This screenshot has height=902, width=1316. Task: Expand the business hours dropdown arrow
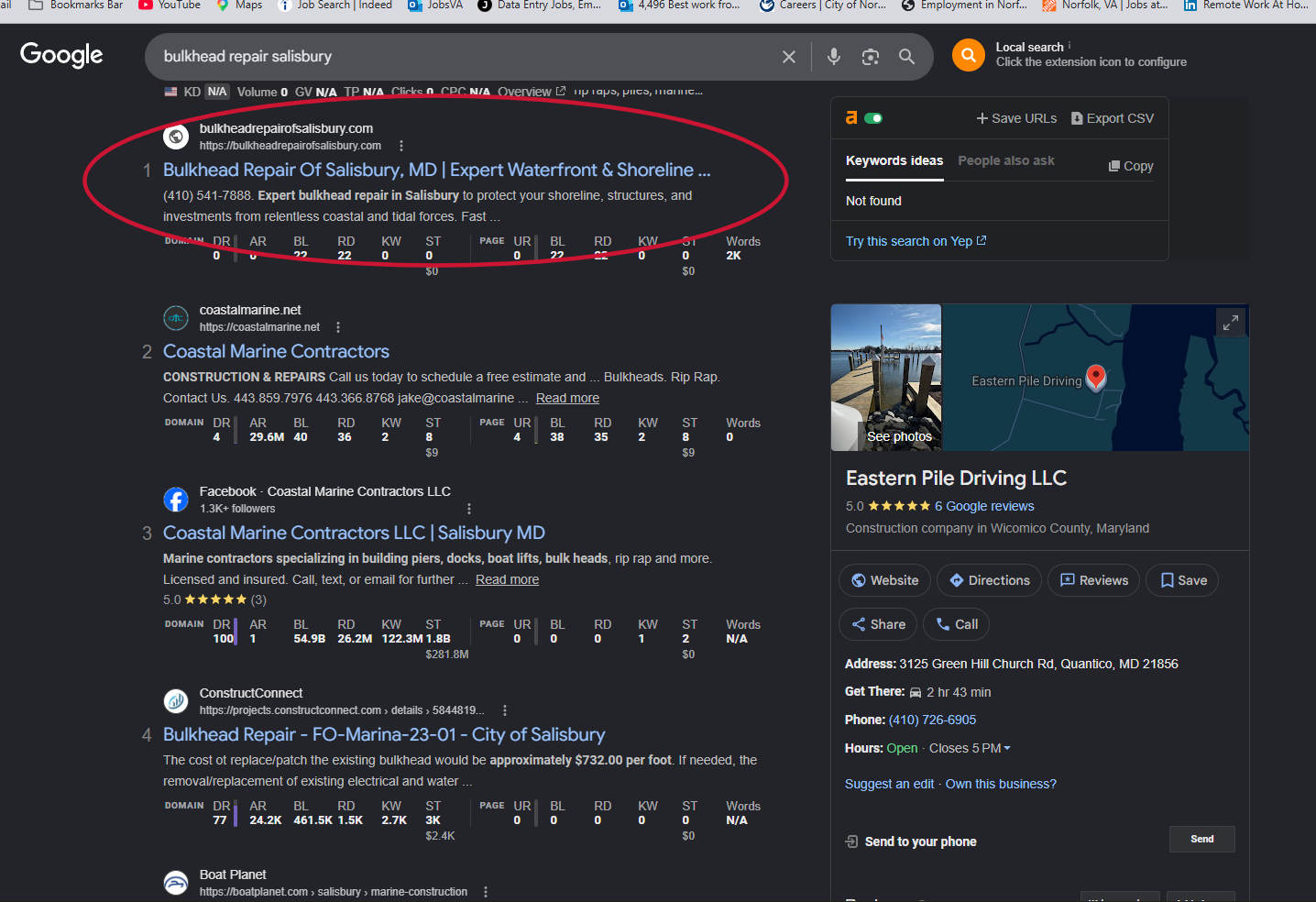[1007, 748]
